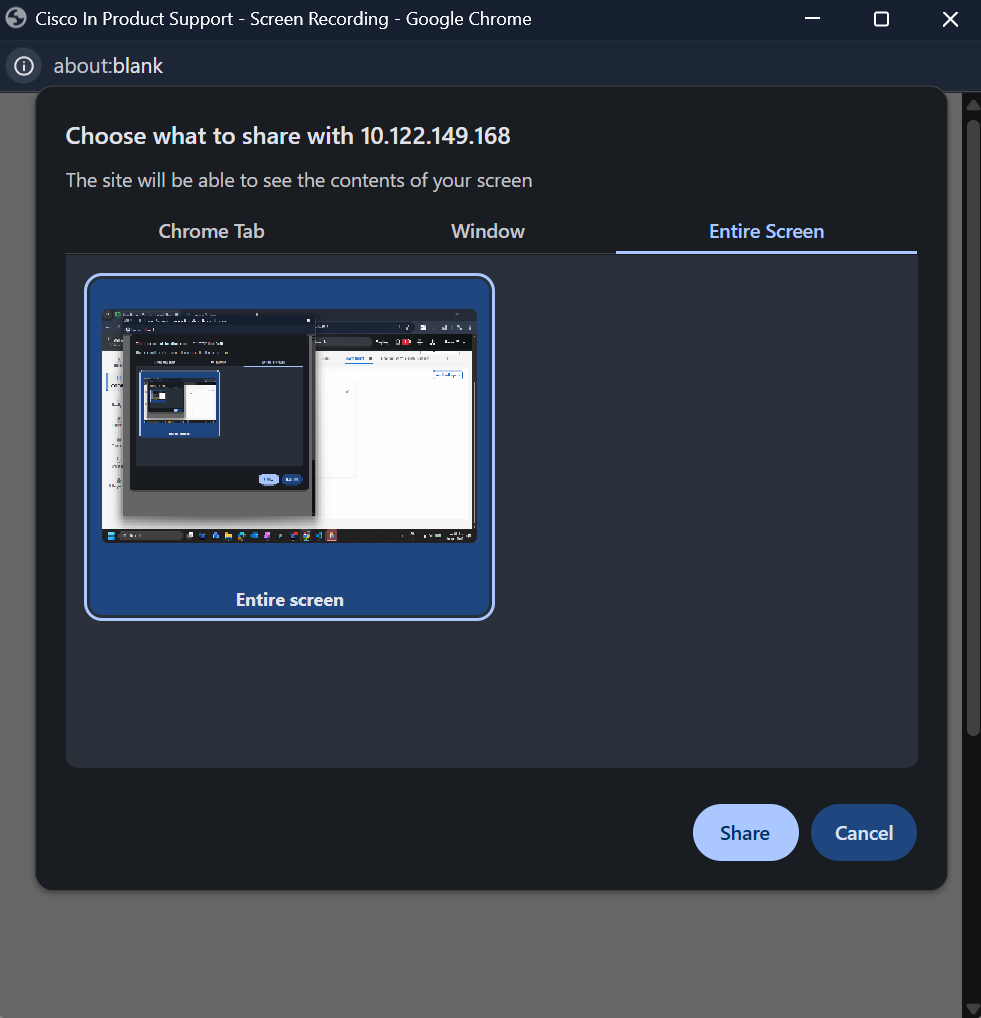Image resolution: width=981 pixels, height=1018 pixels.
Task: Click the scrollbar track below the thumb
Action: pos(970,870)
